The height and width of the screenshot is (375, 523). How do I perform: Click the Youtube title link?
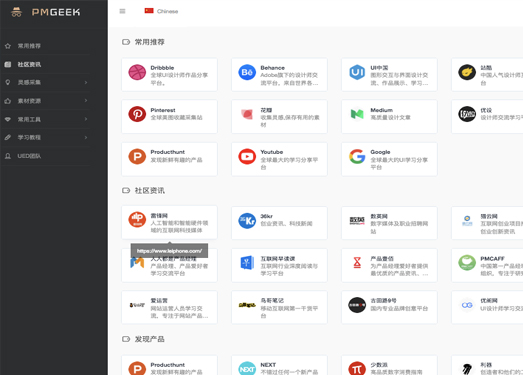coord(272,152)
